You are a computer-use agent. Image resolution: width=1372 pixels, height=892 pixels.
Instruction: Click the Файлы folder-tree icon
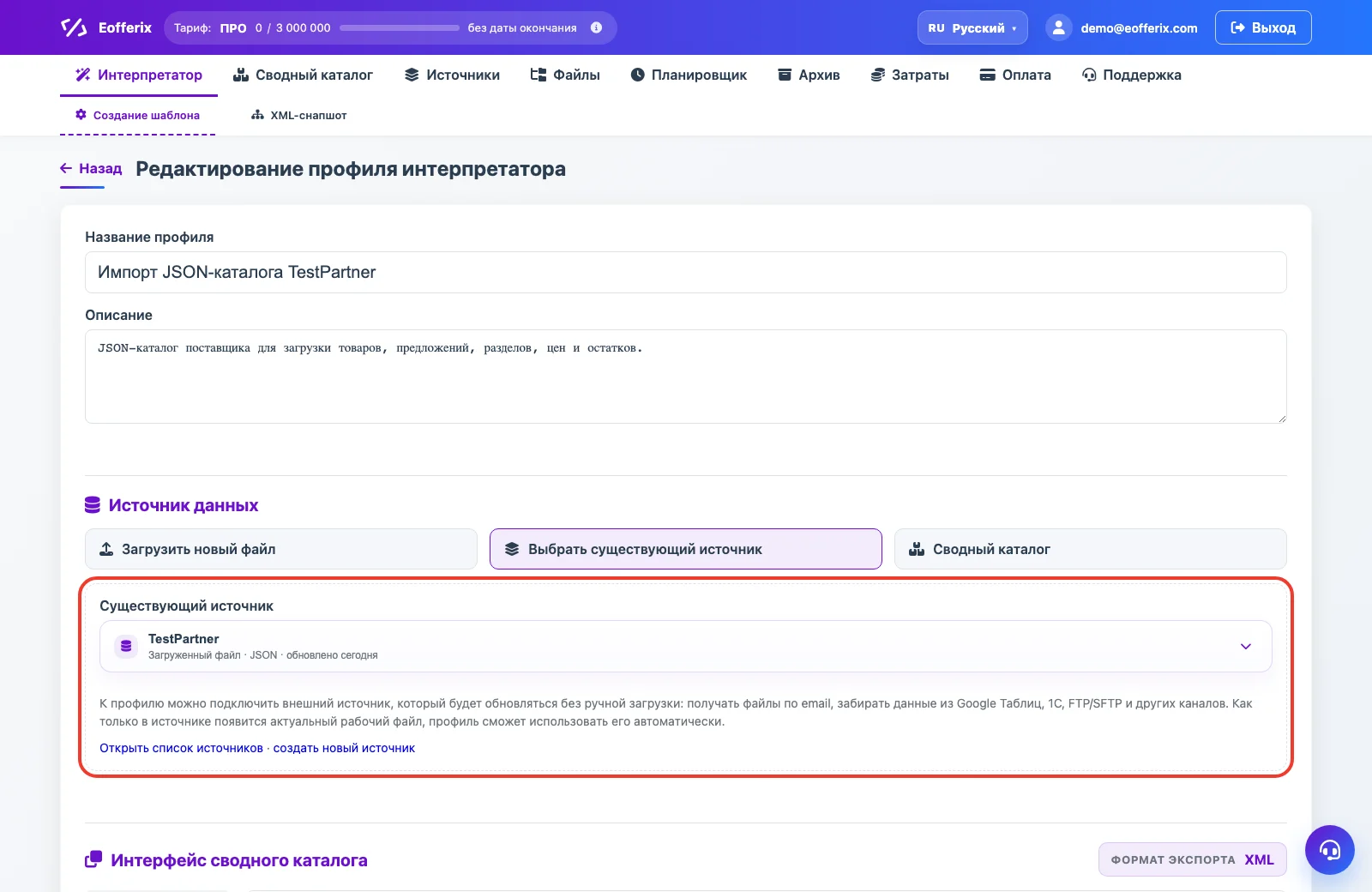click(x=539, y=75)
